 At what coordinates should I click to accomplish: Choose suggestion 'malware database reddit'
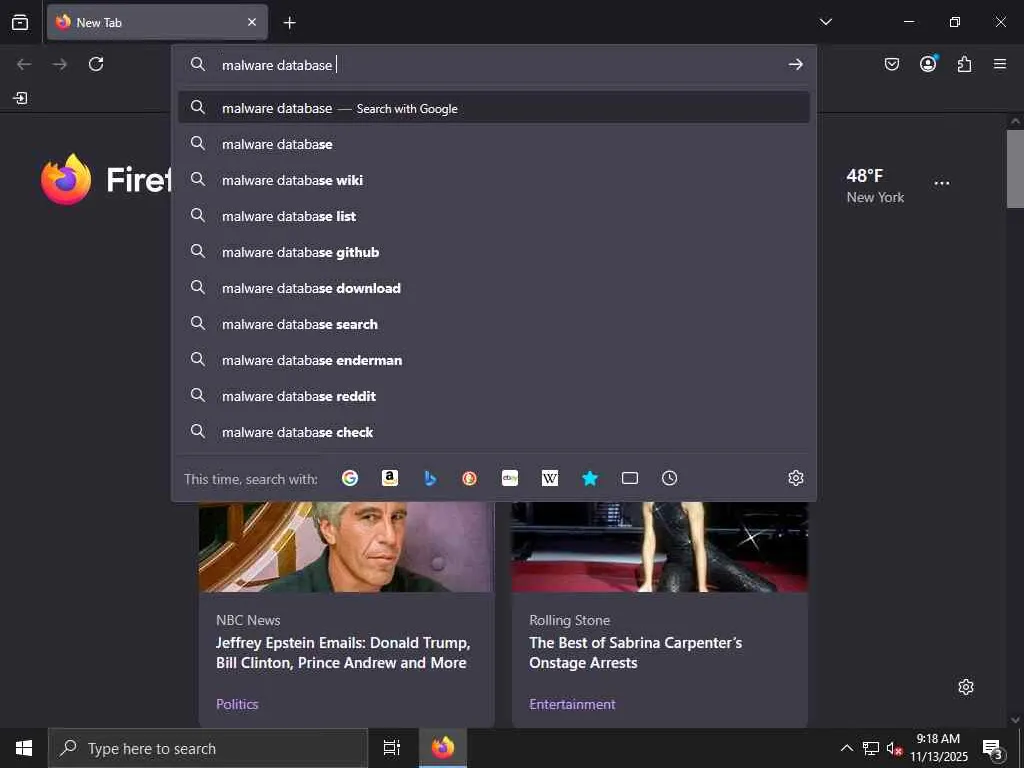point(494,395)
